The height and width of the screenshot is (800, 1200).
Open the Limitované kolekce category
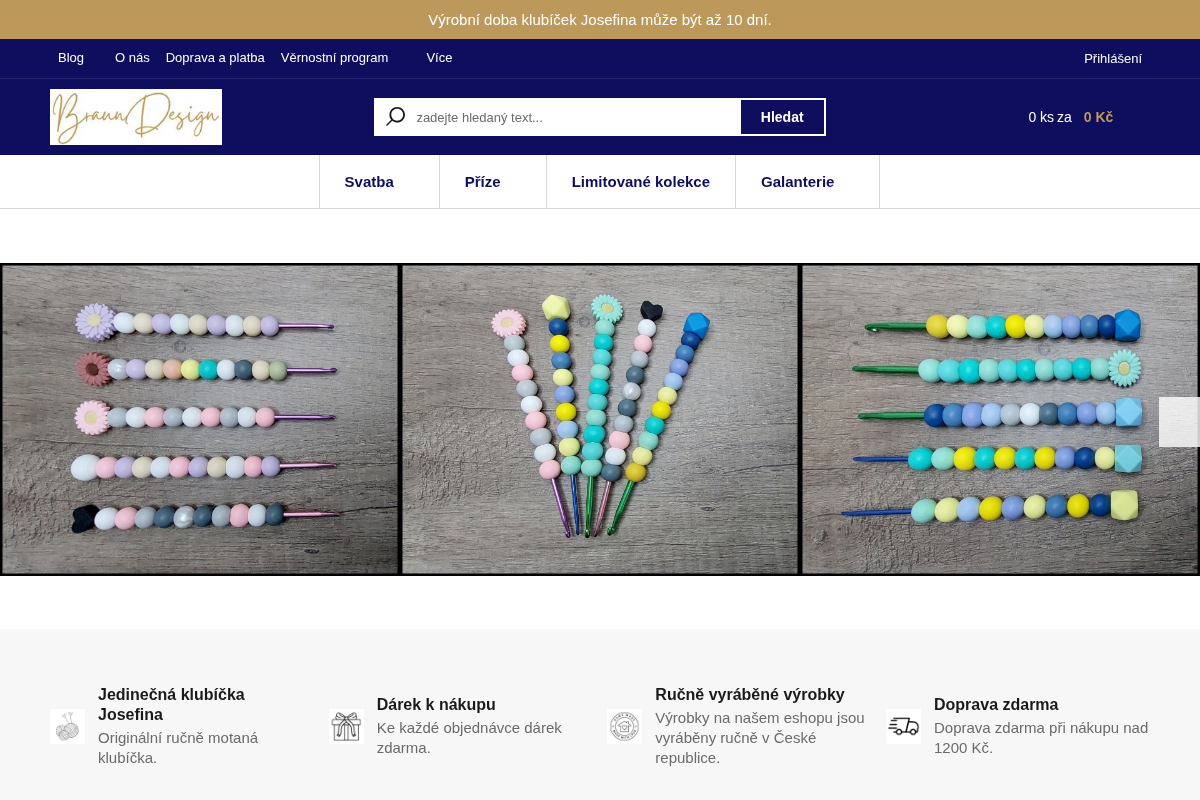pyautogui.click(x=641, y=182)
